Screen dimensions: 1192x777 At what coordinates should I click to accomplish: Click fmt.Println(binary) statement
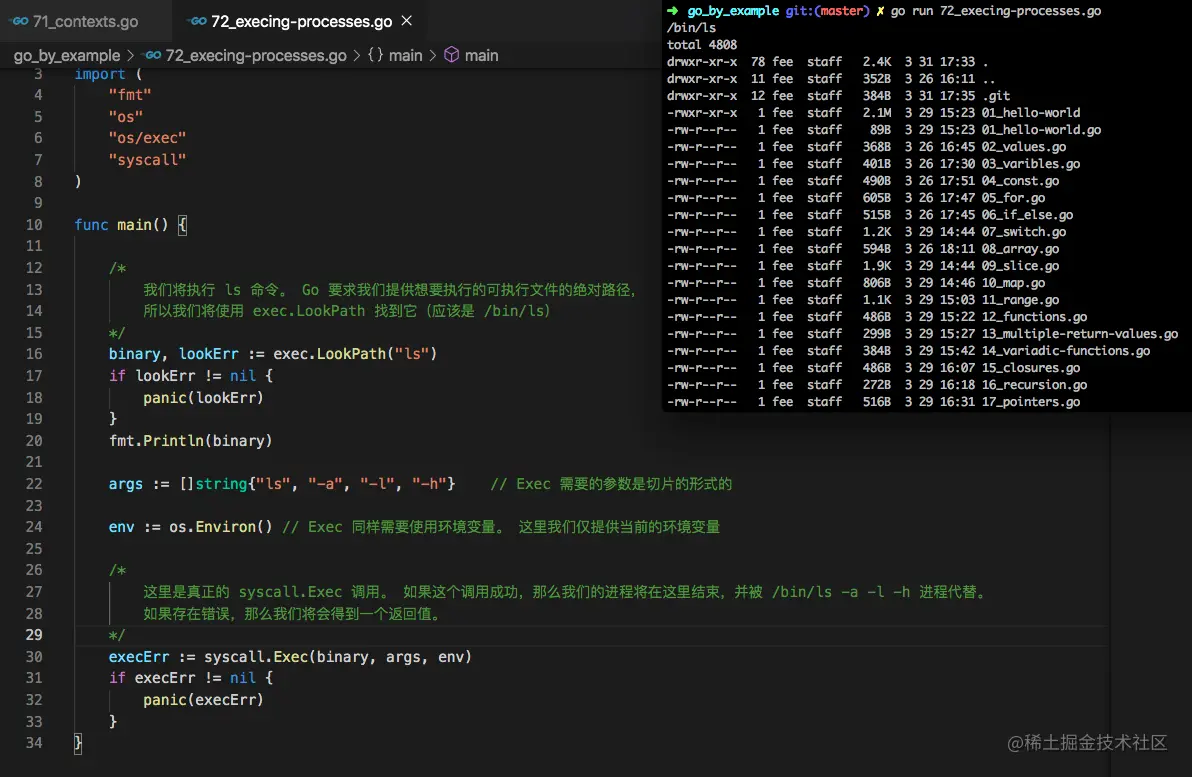click(x=190, y=441)
